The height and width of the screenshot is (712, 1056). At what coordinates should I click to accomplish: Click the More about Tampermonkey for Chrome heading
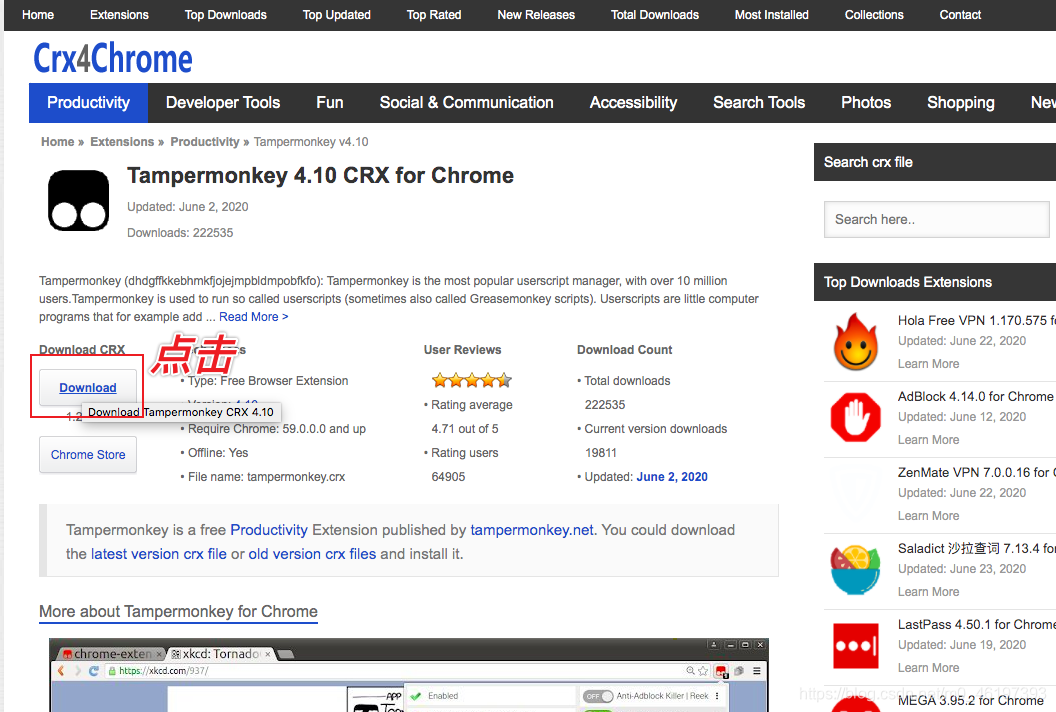178,612
